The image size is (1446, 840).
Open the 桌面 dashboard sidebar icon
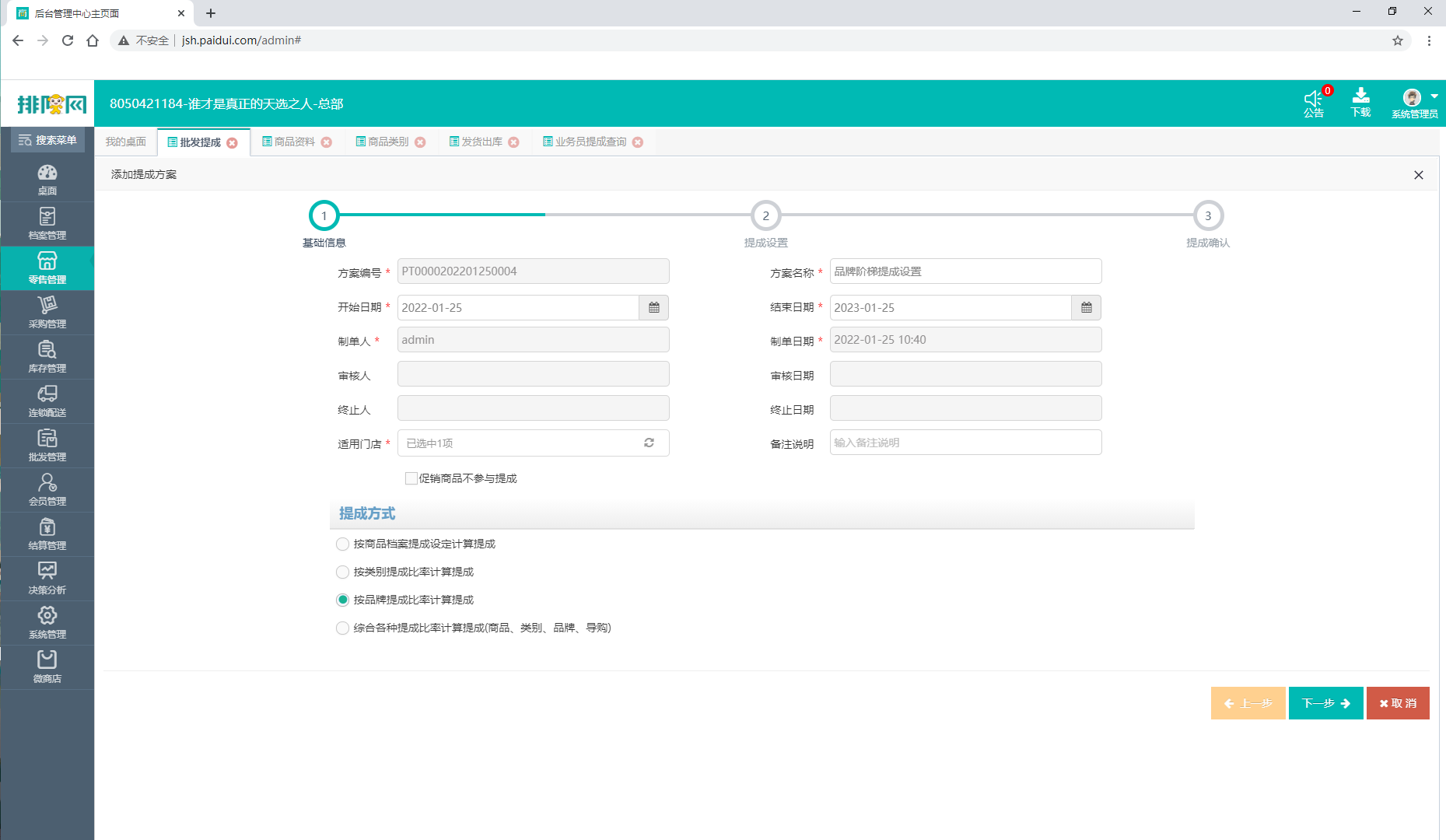[x=47, y=180]
